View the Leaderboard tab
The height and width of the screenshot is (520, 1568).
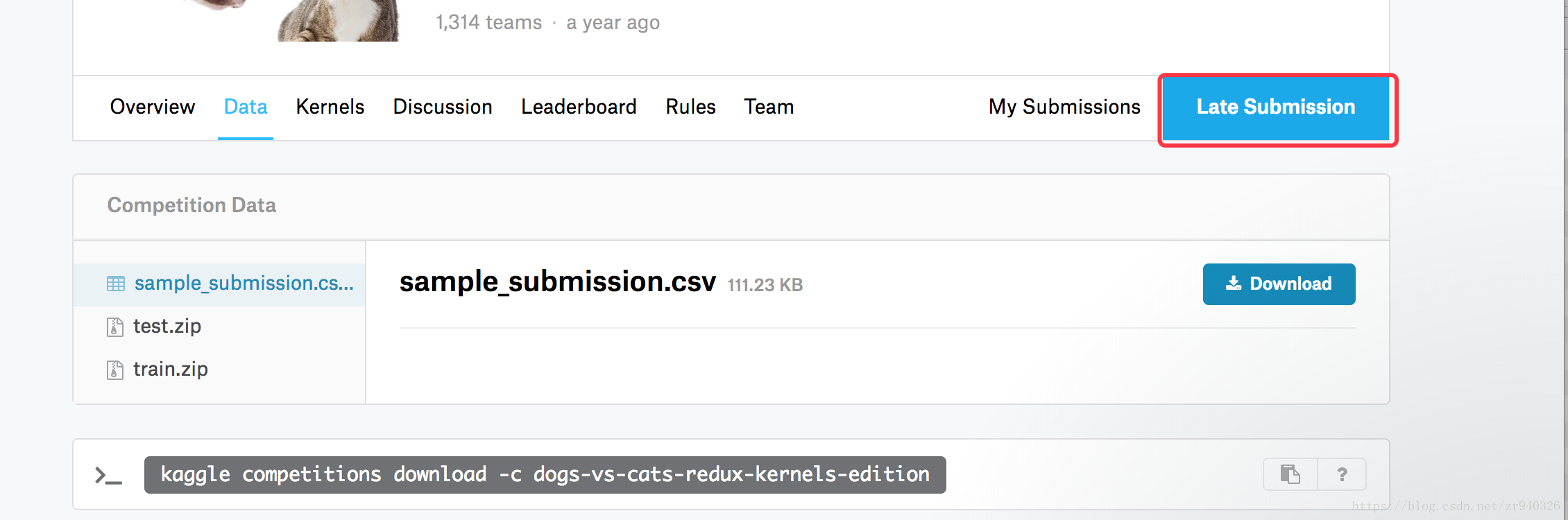tap(579, 107)
